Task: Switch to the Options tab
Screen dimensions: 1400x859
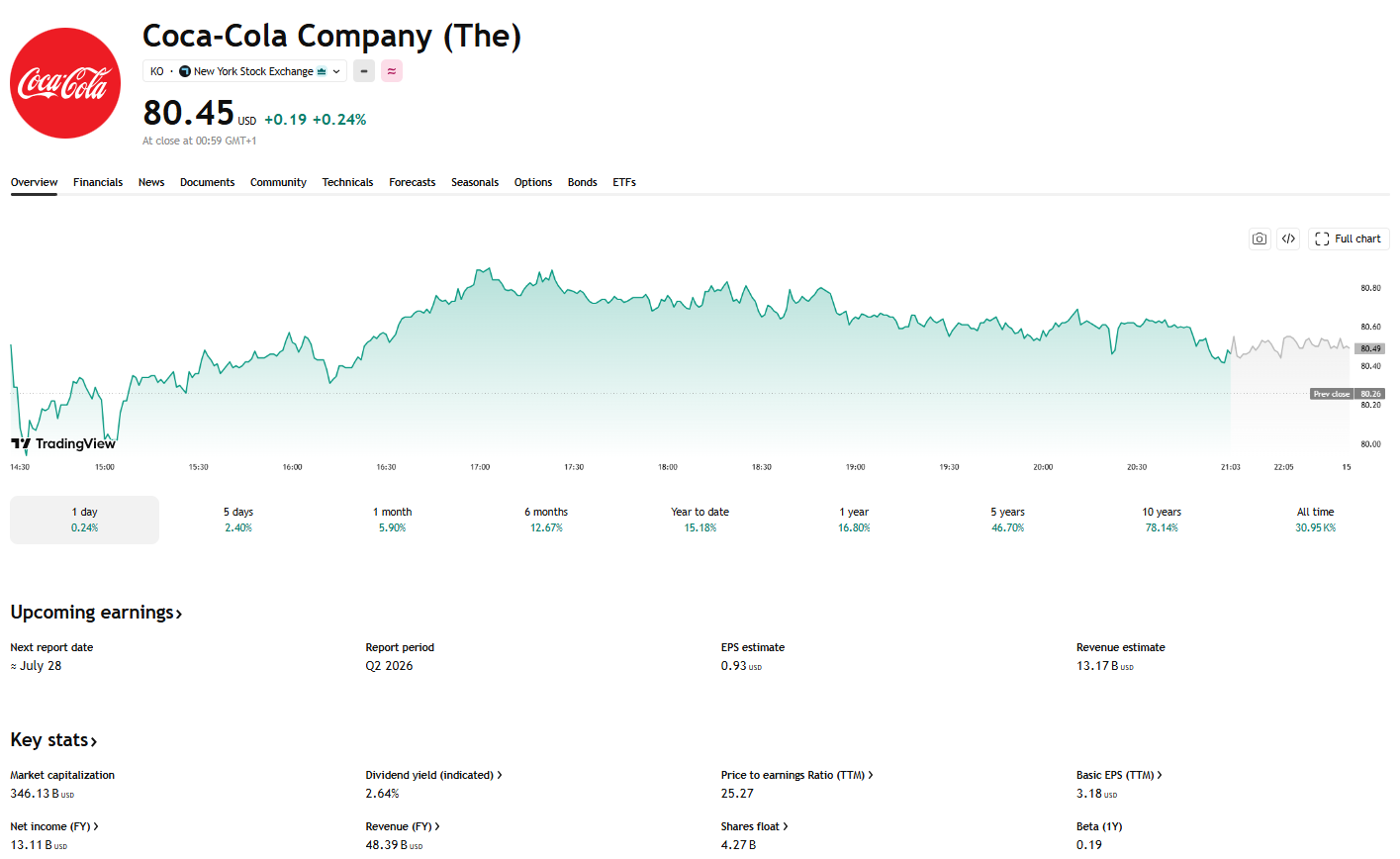Action: pyautogui.click(x=533, y=182)
